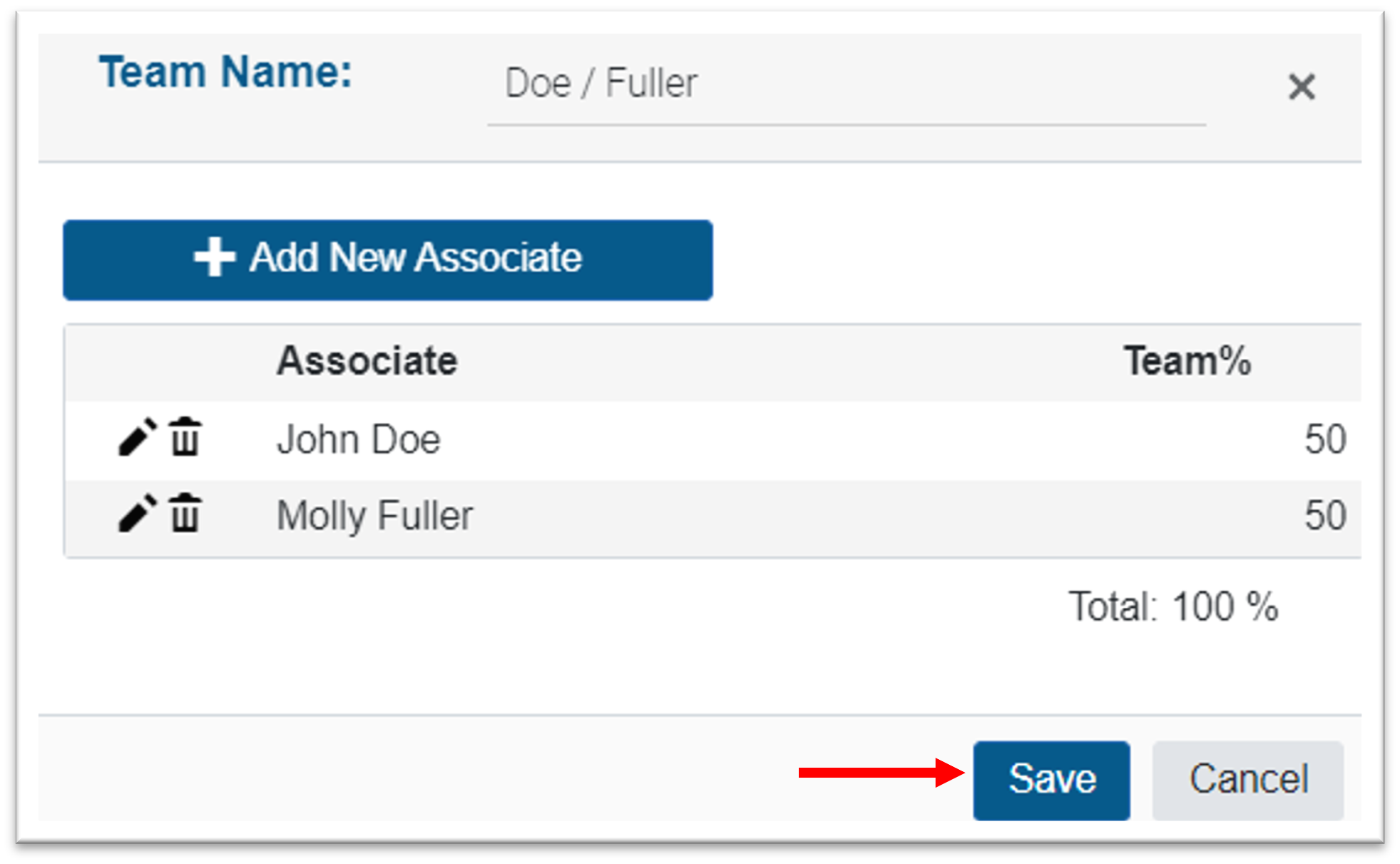Viewport: 1400px width, 864px height.
Task: Click the plus icon on Add New Associate
Action: [214, 258]
